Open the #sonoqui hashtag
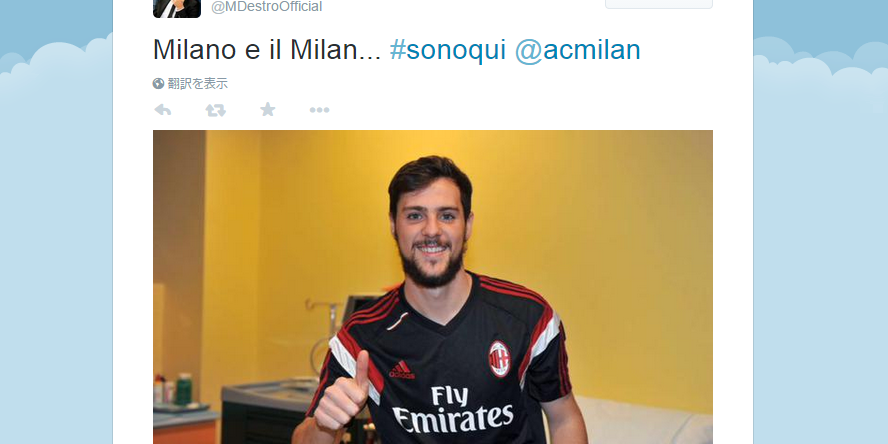Viewport: 888px width, 444px height. click(x=448, y=50)
